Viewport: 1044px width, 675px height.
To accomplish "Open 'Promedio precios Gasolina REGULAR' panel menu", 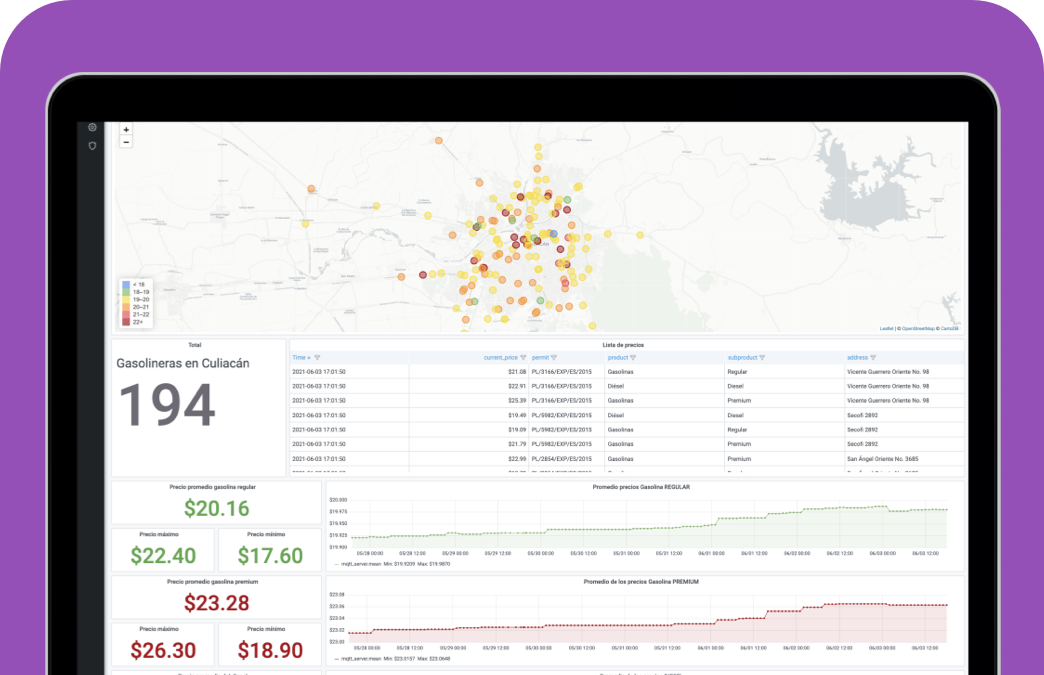I will [641, 487].
